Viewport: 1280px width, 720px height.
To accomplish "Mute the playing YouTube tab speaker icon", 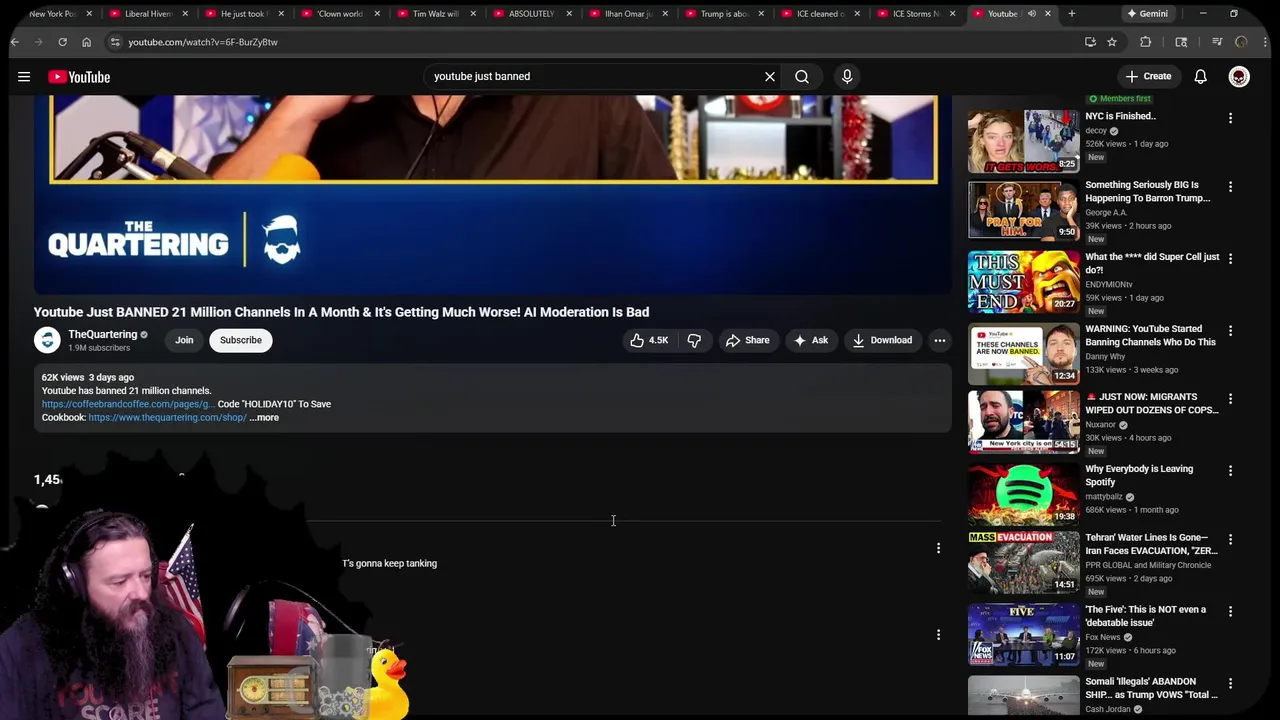I will coord(1031,14).
